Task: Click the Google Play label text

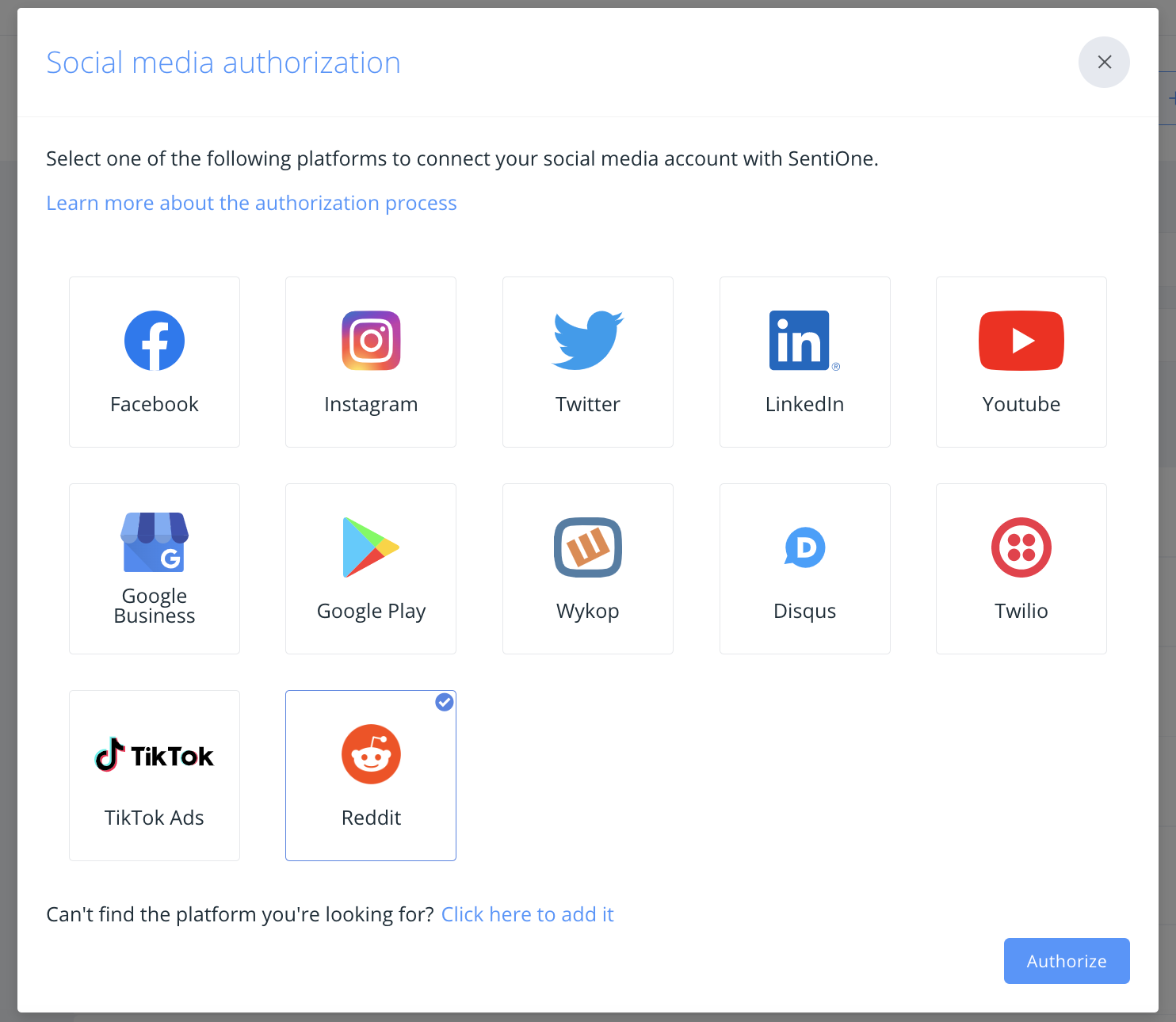Action: point(371,612)
